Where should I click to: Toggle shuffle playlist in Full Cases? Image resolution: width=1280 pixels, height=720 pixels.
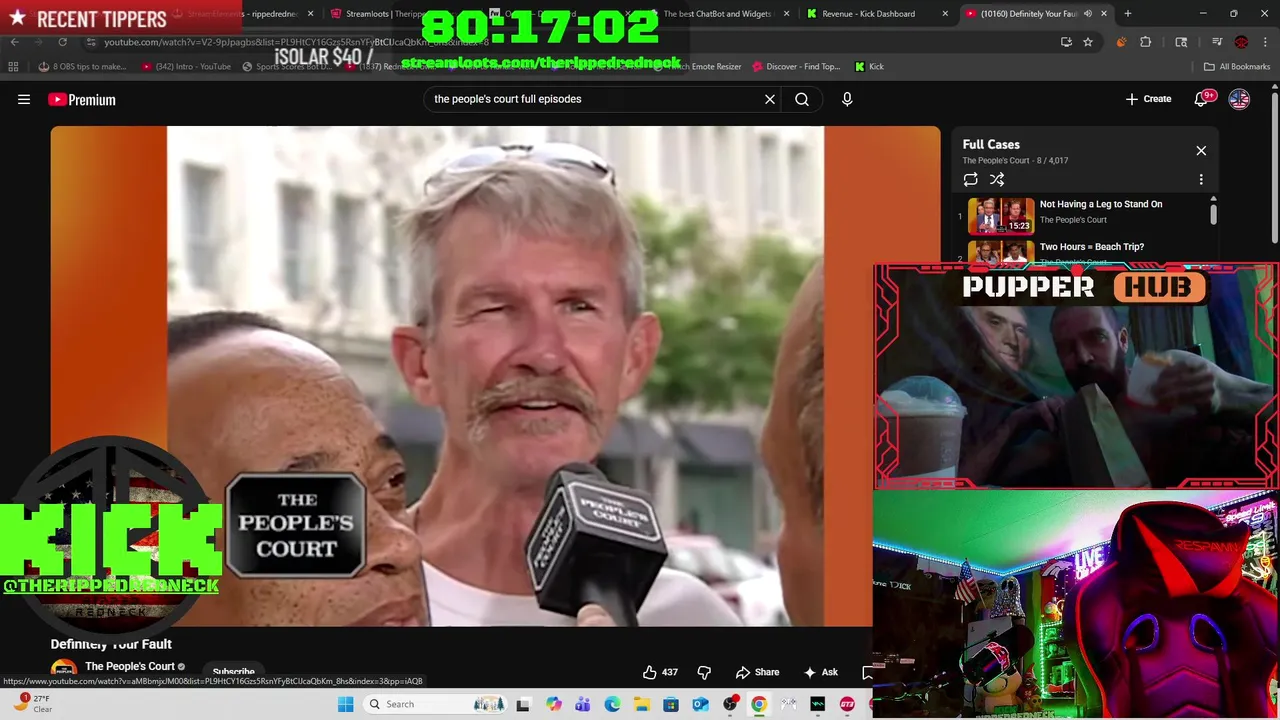pos(997,179)
